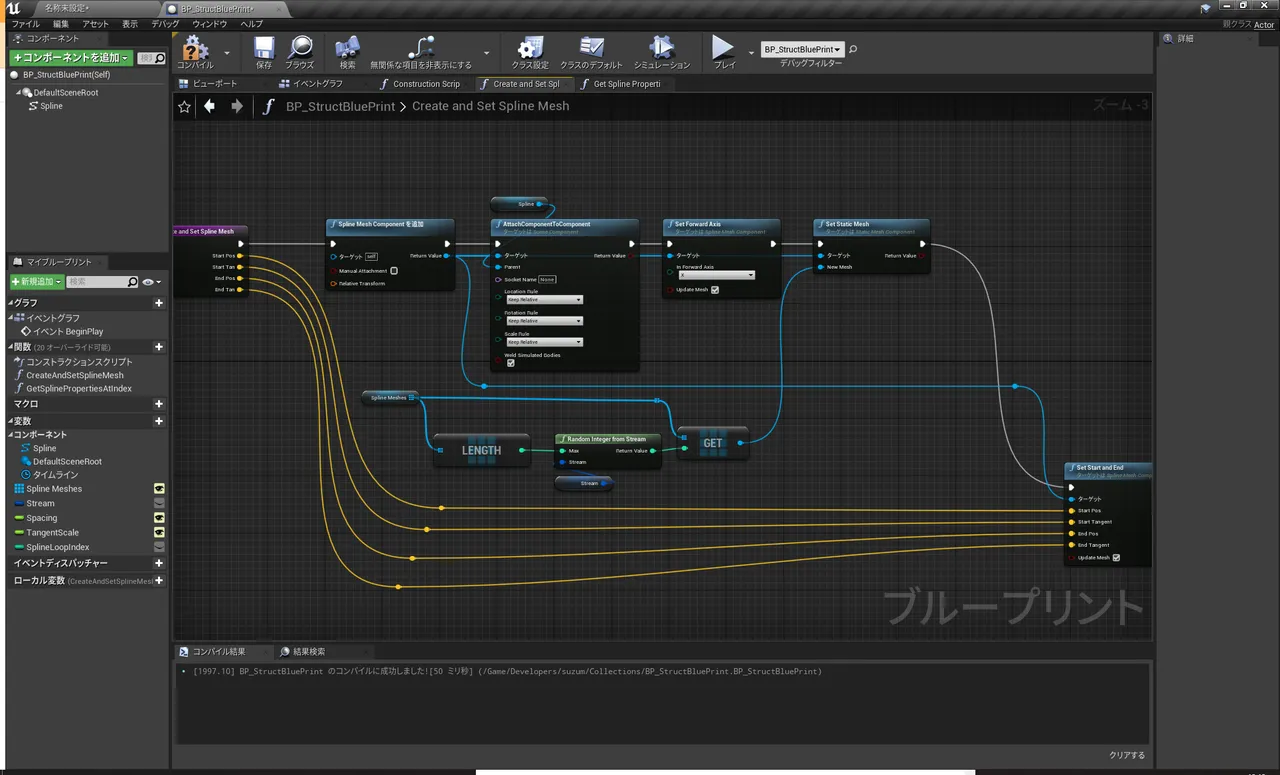Image resolution: width=1280 pixels, height=775 pixels.
Task: Click the search icon in Components panel
Action: (159, 58)
